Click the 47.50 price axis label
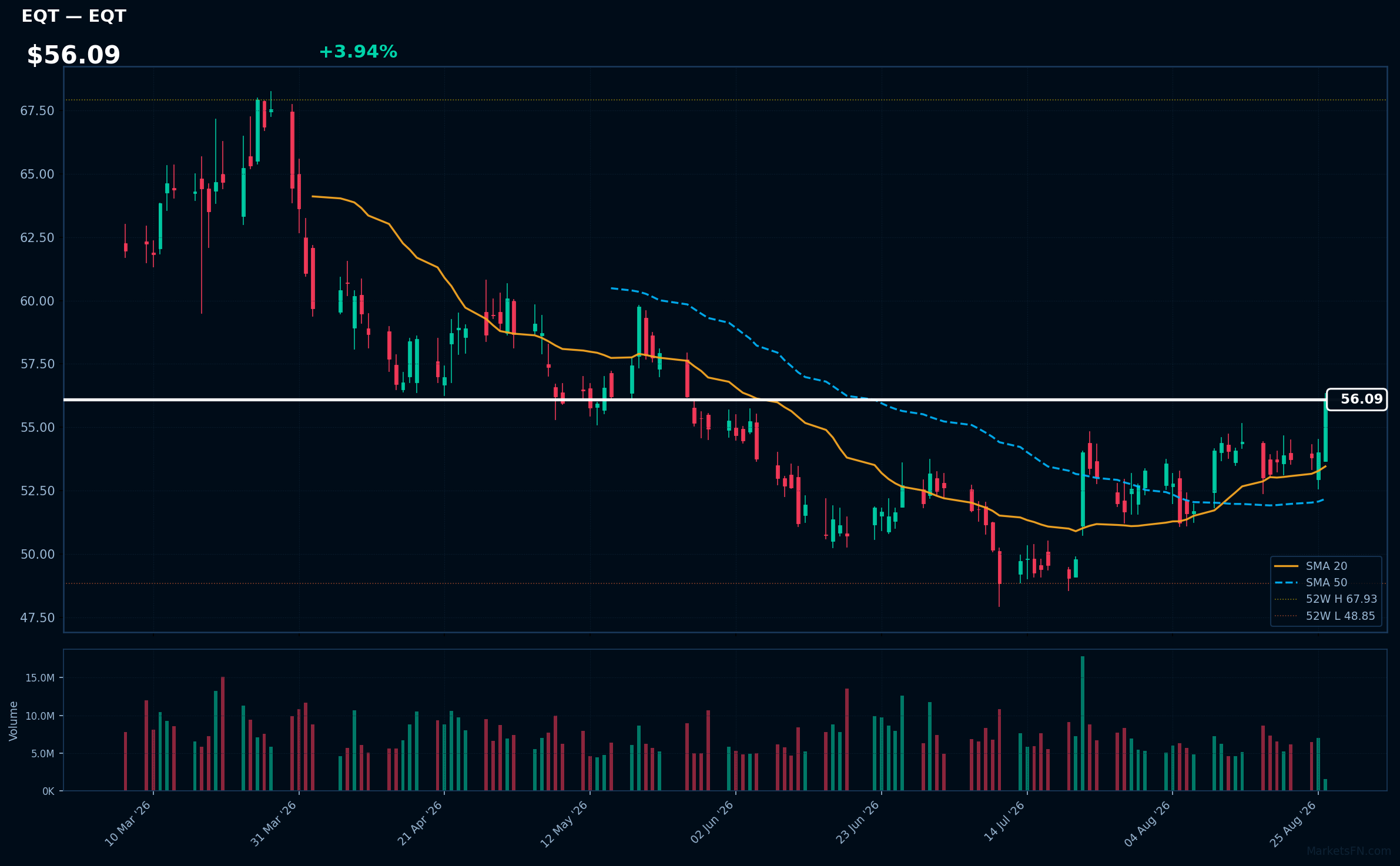 click(x=37, y=618)
